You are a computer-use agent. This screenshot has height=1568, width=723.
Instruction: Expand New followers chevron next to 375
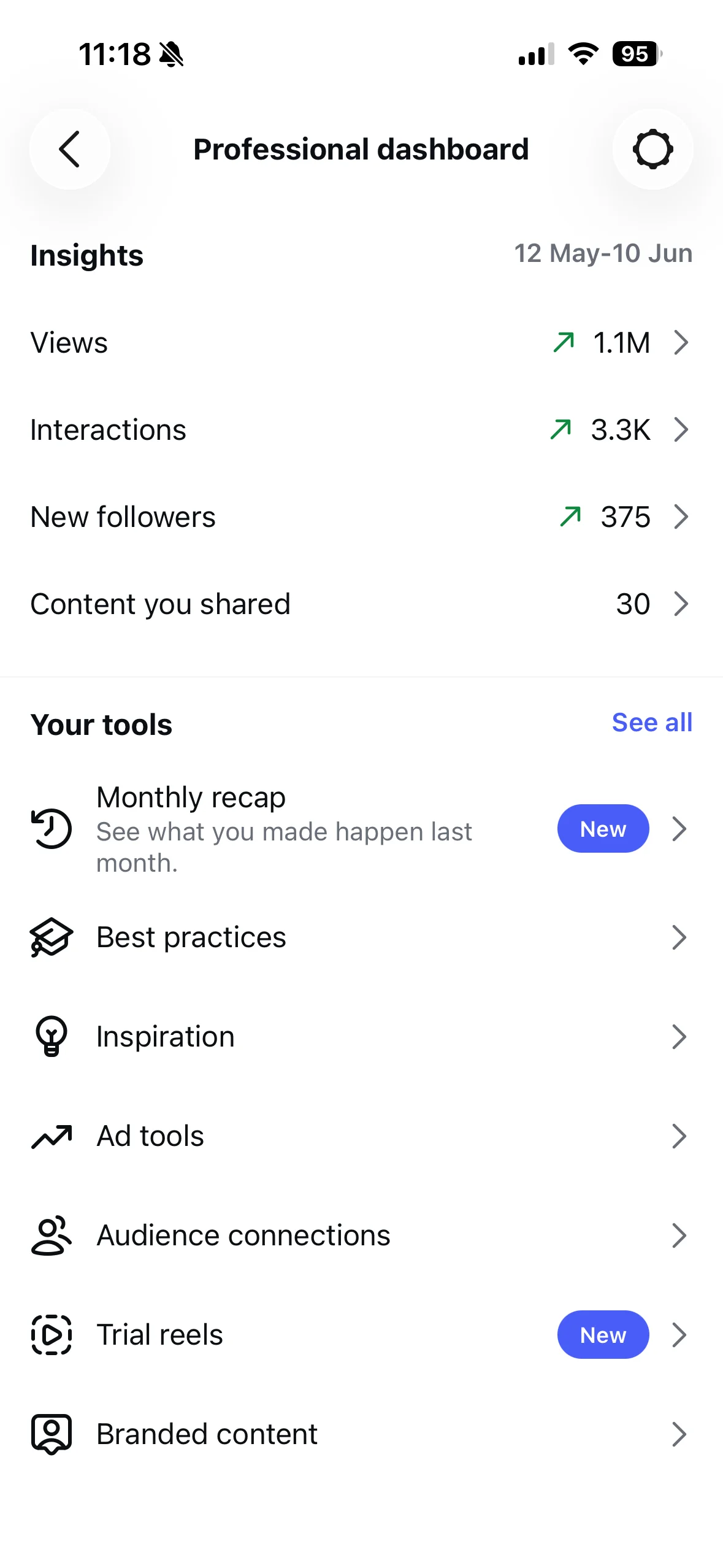681,517
